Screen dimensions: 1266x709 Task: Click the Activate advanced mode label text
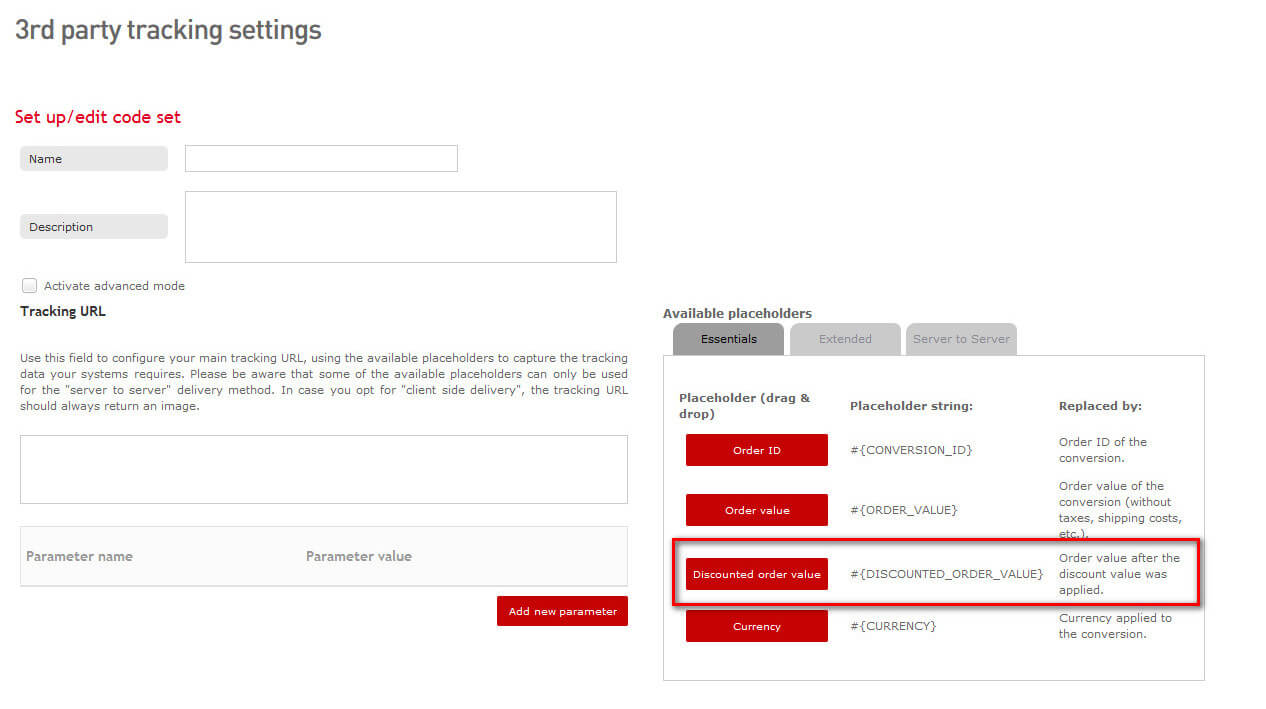[x=114, y=286]
